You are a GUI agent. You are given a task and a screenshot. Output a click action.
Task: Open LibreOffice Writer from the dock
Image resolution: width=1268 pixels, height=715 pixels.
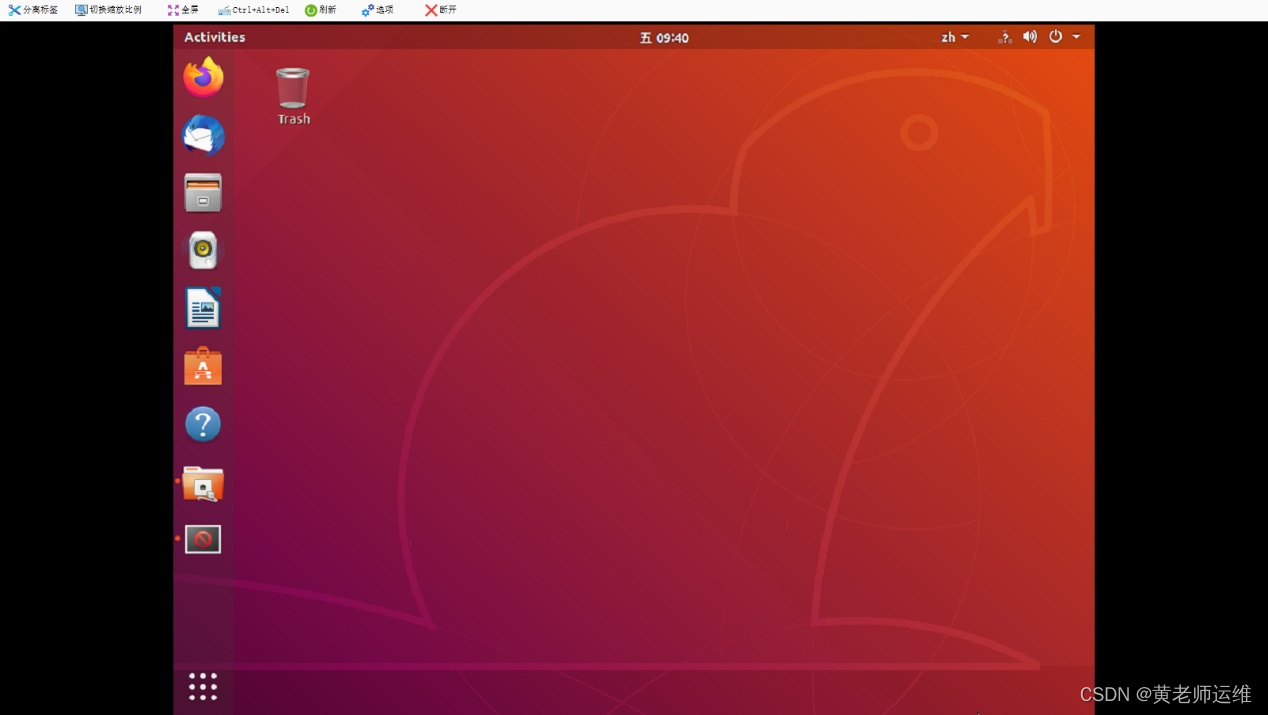203,308
